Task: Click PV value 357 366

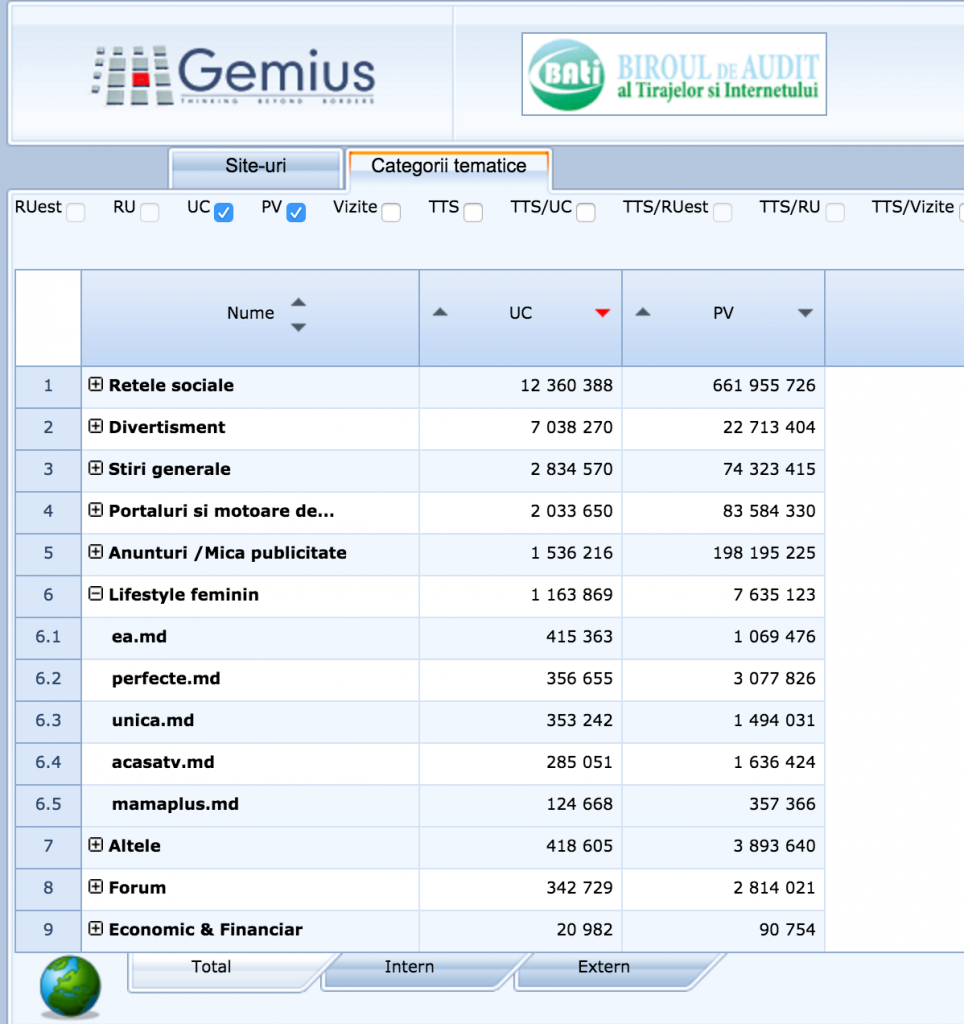Action: coord(782,804)
